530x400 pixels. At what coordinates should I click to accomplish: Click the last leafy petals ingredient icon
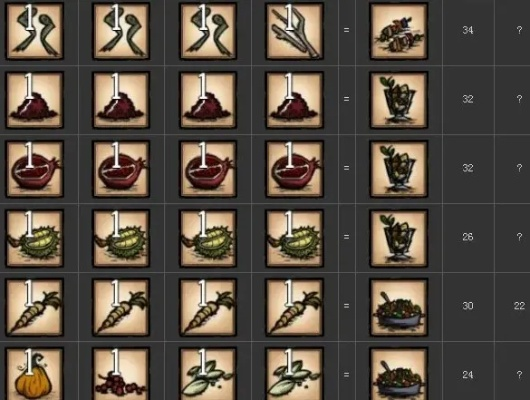295,374
